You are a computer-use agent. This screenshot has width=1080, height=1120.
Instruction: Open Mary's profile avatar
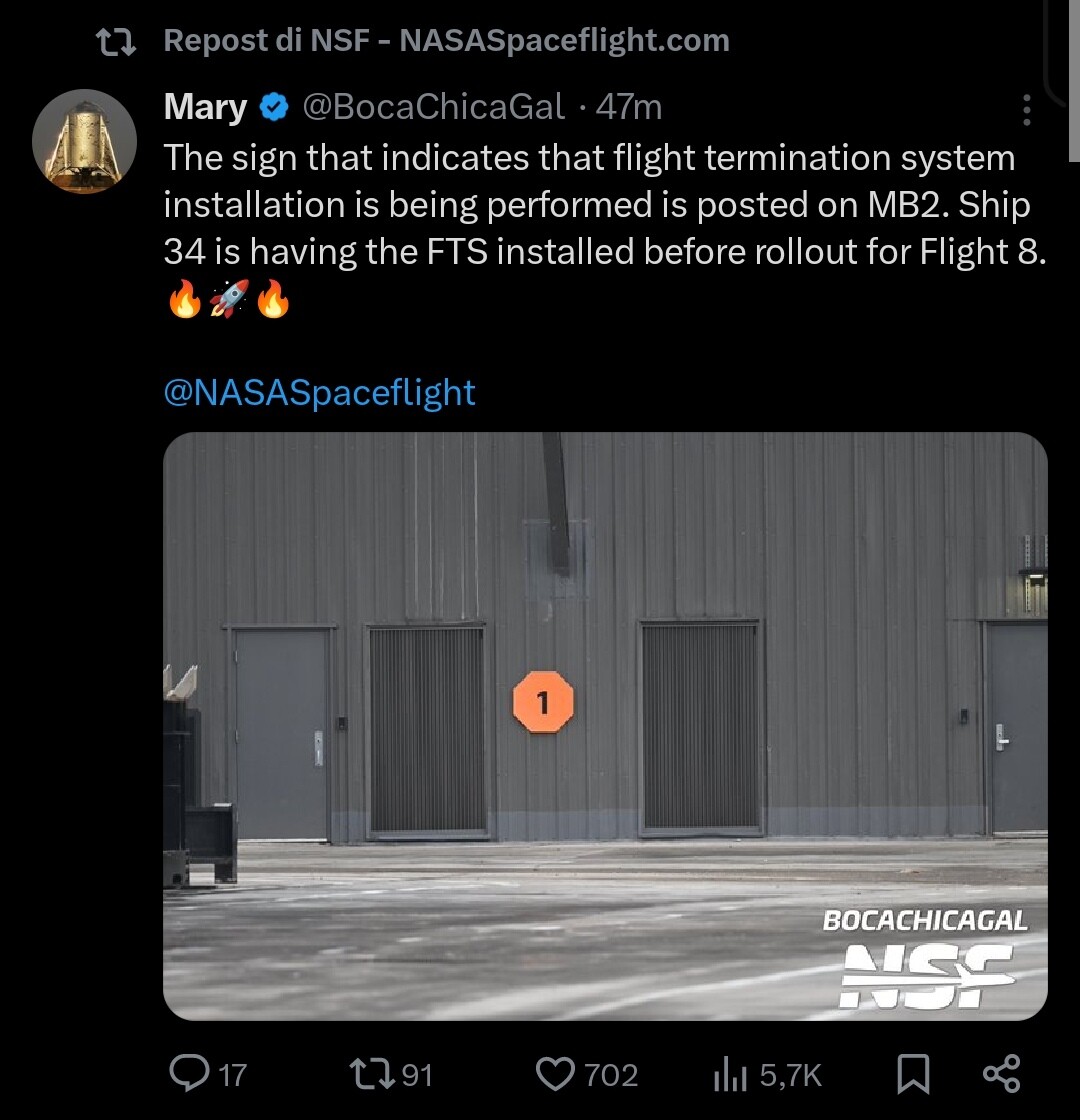click(x=84, y=139)
